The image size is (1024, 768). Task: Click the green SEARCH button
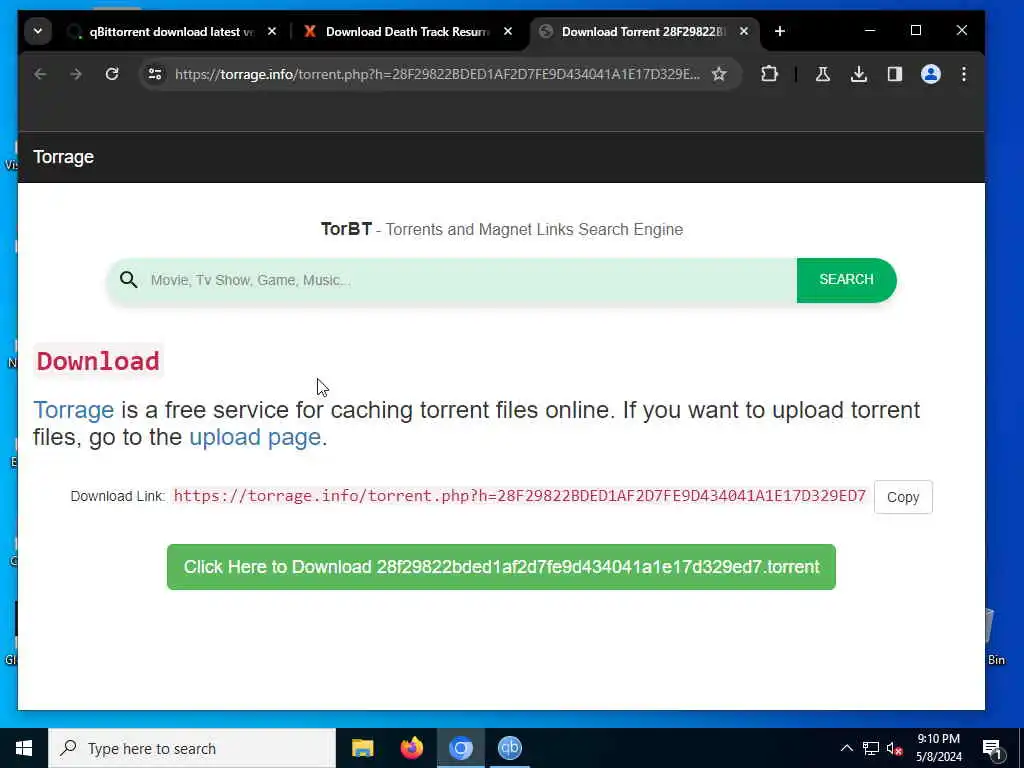[x=846, y=280]
